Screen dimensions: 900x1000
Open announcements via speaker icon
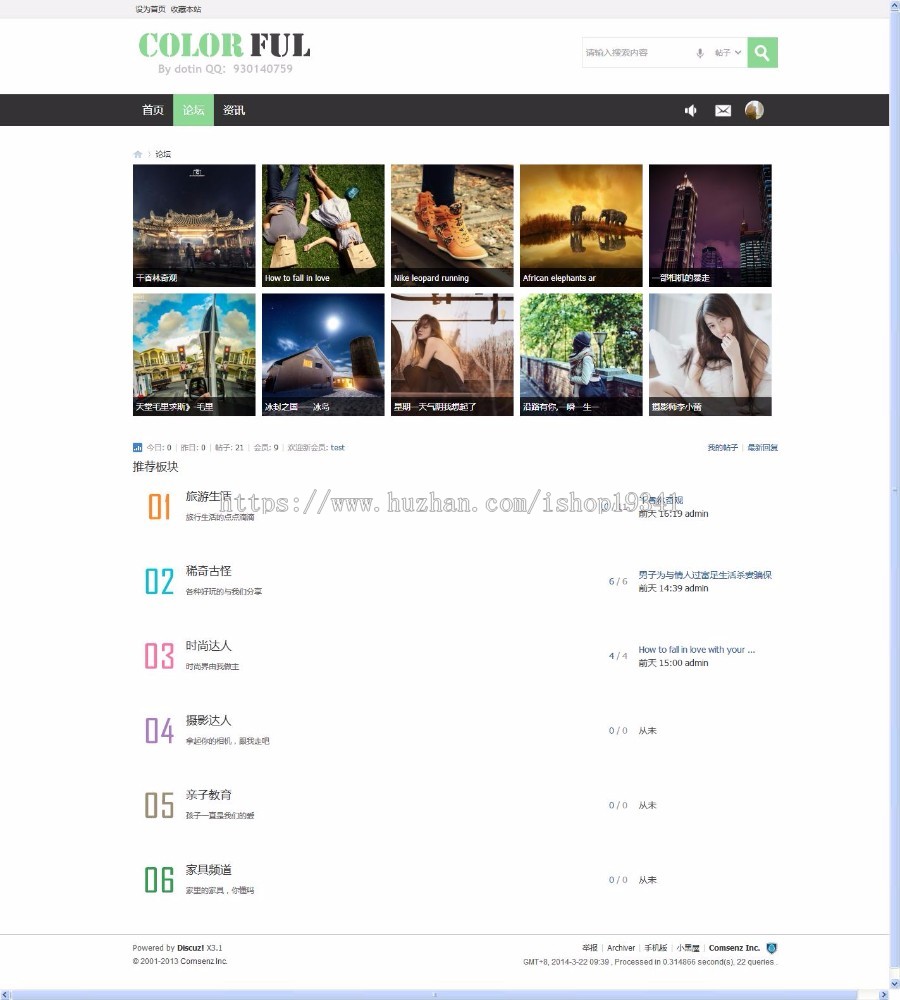coord(690,110)
